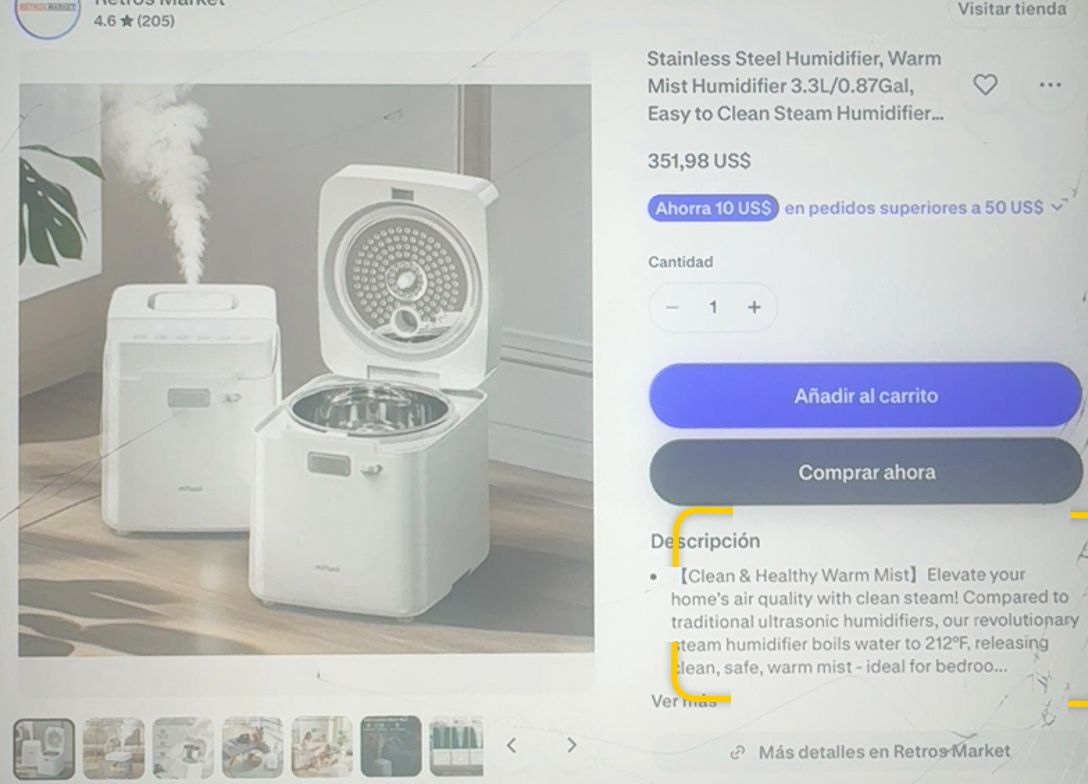
Task: Open Más detalles en Retros Market link
Action: click(870, 752)
